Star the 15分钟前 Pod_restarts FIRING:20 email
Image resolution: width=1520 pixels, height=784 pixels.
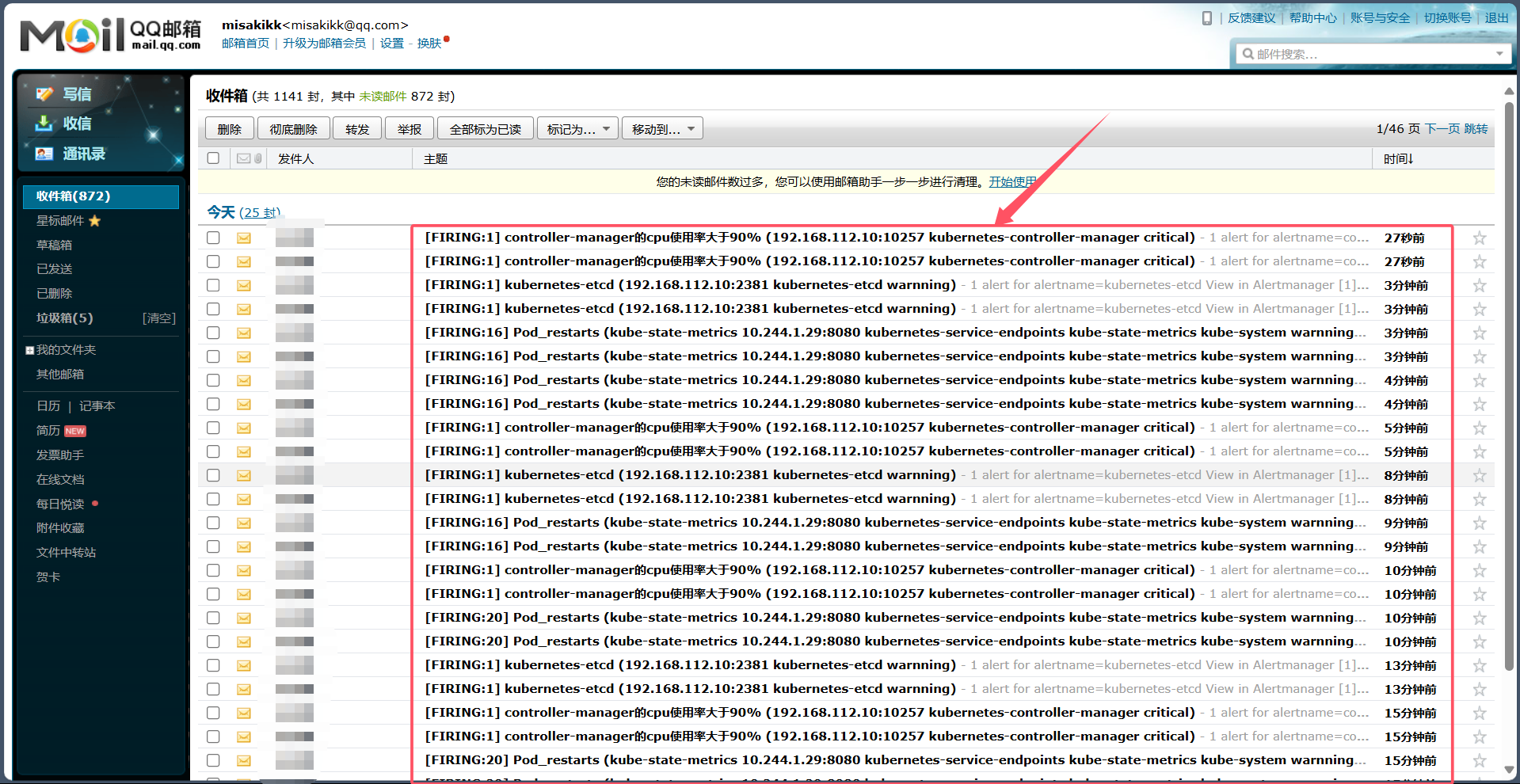[x=1479, y=760]
